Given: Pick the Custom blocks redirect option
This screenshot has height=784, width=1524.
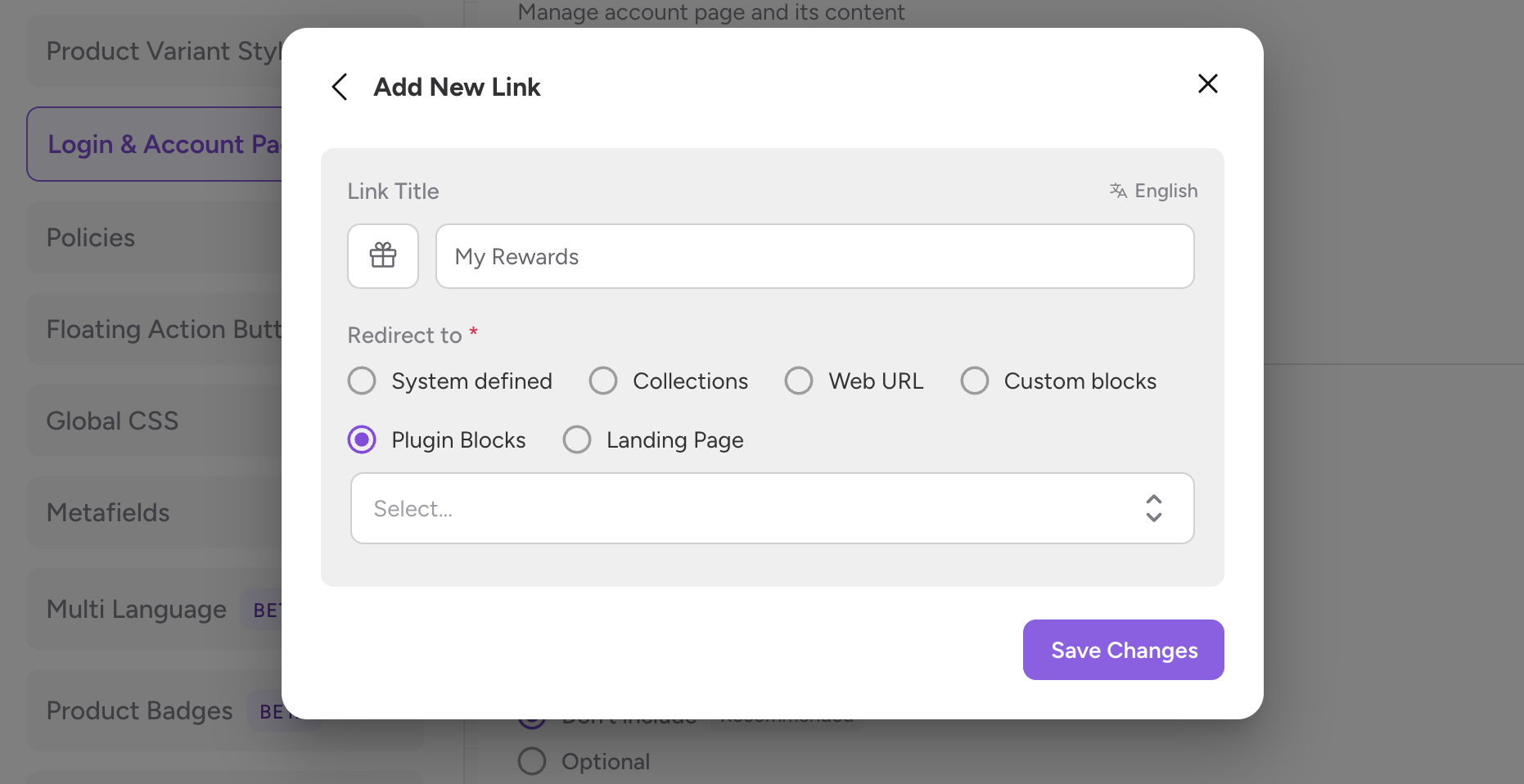Looking at the screenshot, I should 975,381.
